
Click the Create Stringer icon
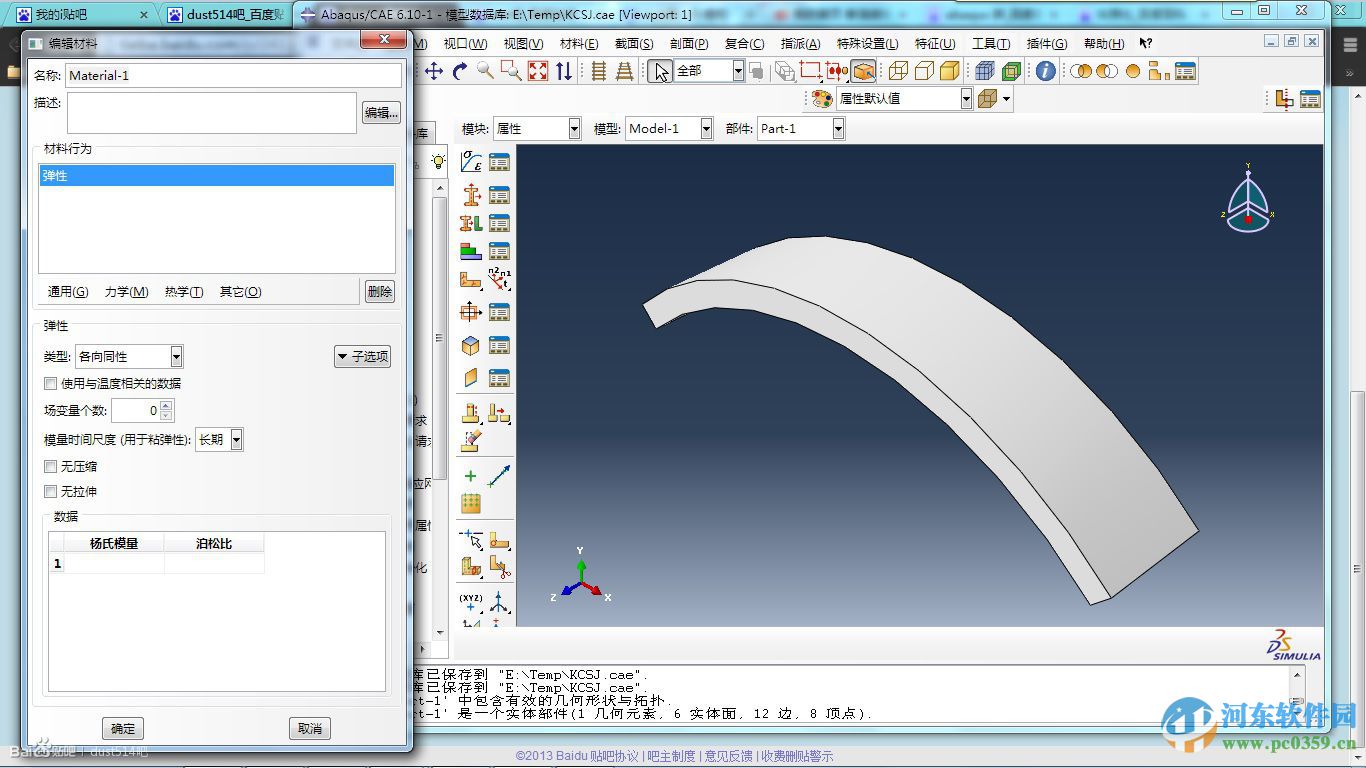coord(471,378)
